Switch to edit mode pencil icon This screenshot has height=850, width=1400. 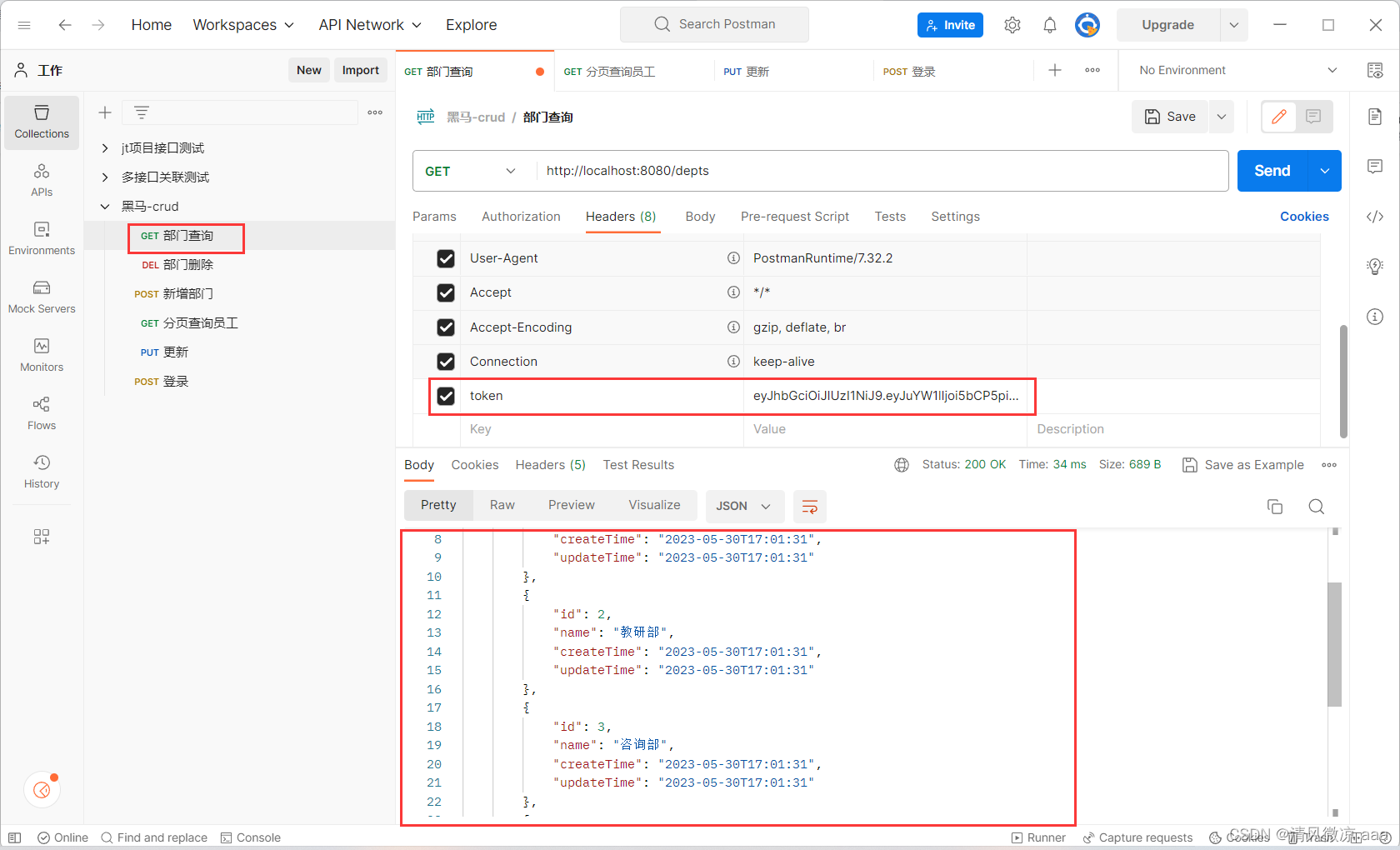[1279, 117]
